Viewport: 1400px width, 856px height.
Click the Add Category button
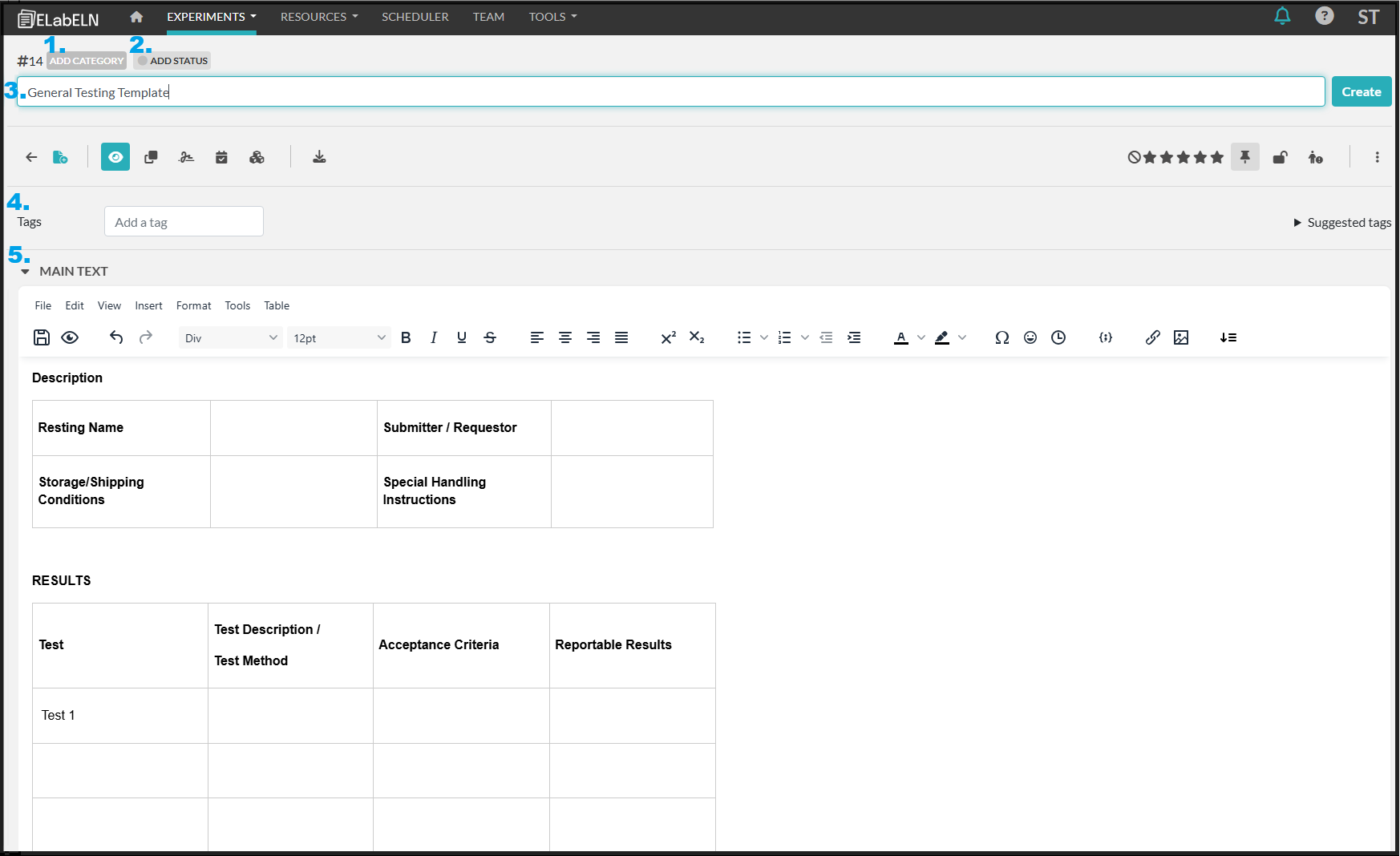pos(87,61)
